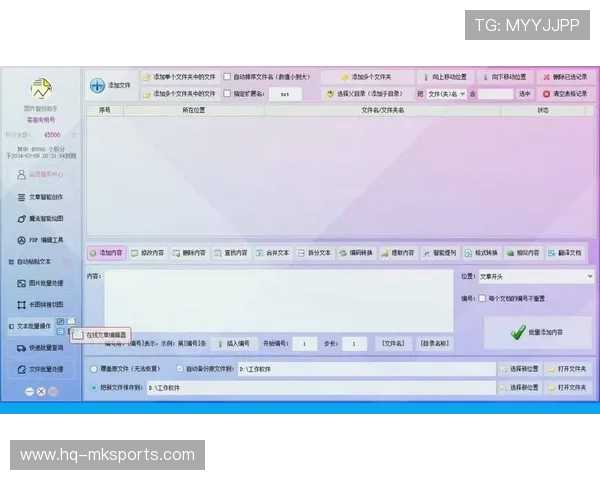Click 文件名/文件夹名 column header
600x480 pixels.
[x=382, y=110]
